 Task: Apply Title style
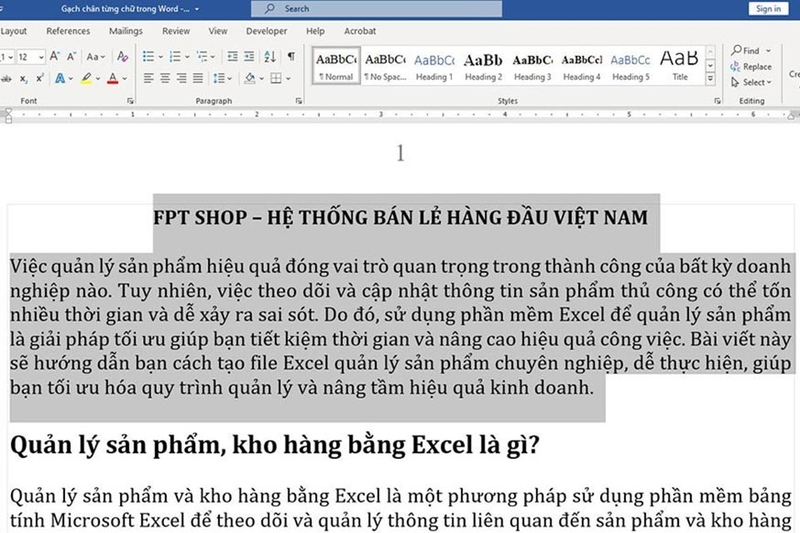[680, 66]
